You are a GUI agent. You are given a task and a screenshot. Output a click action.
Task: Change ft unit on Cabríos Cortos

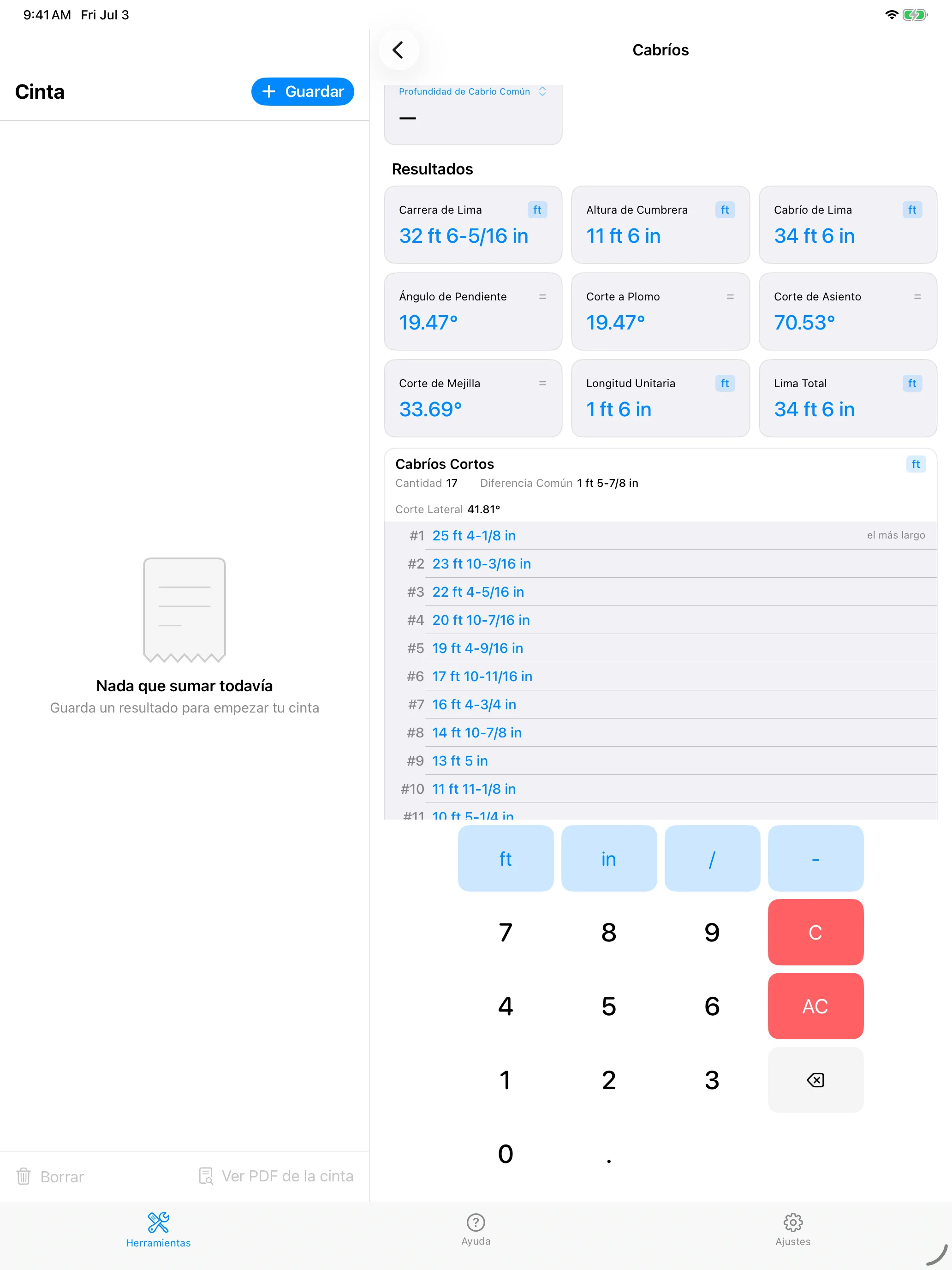pyautogui.click(x=915, y=464)
